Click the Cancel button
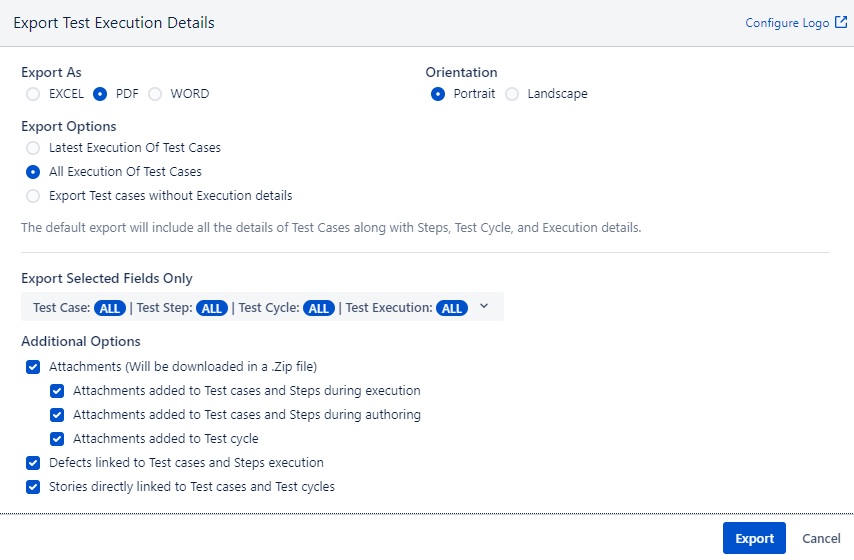Viewport: 854px width, 560px height. (821, 538)
